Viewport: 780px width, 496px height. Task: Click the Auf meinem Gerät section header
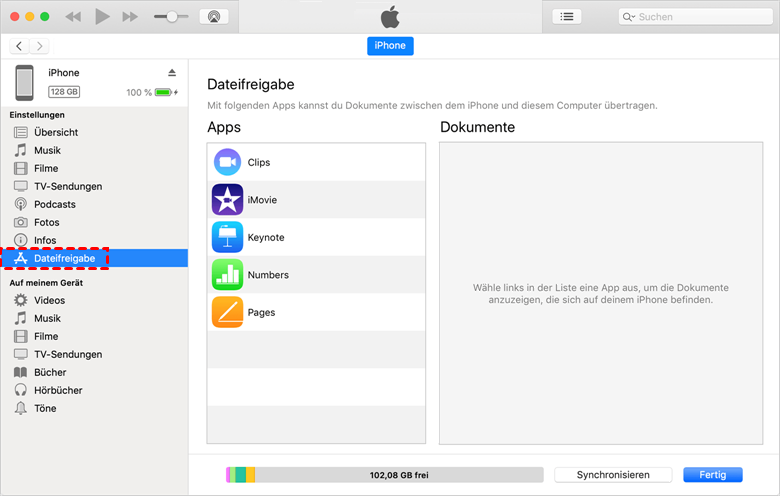click(46, 283)
